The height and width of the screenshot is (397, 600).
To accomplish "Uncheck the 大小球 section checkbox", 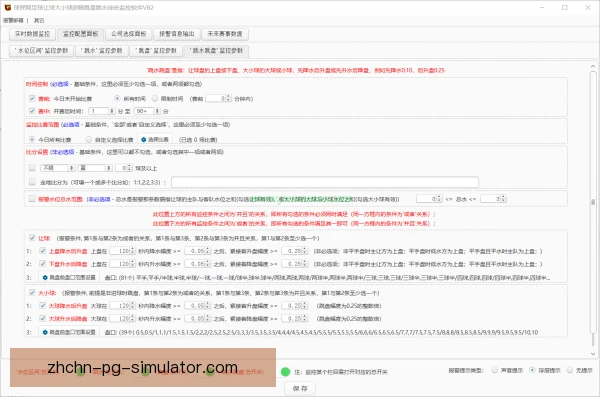I will (32, 292).
